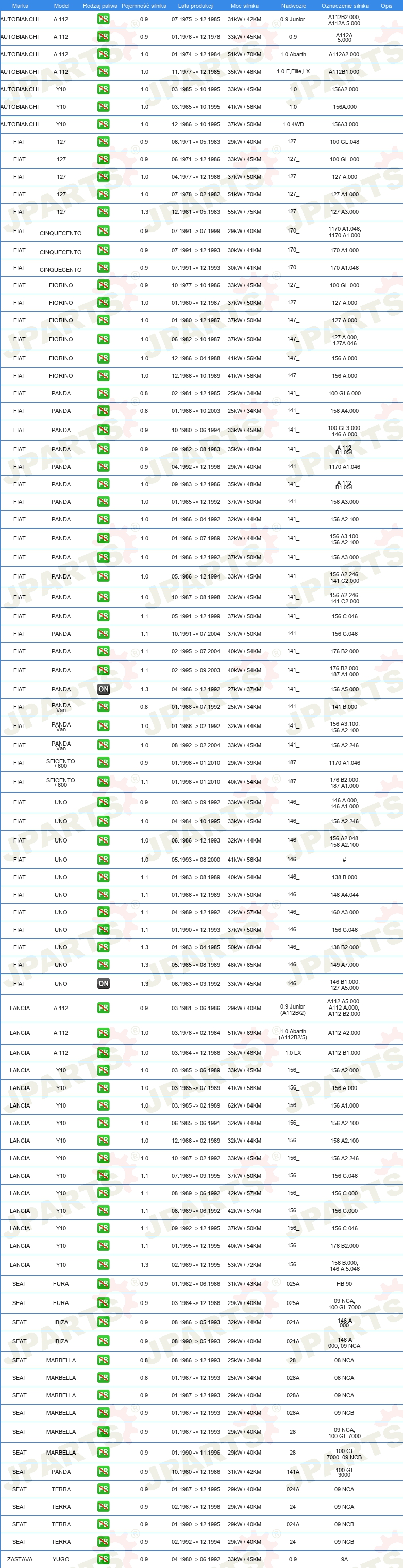Click the ON diesel icon in the FIAT UNO 1.3 row
403x1568 pixels.
pyautogui.click(x=104, y=984)
